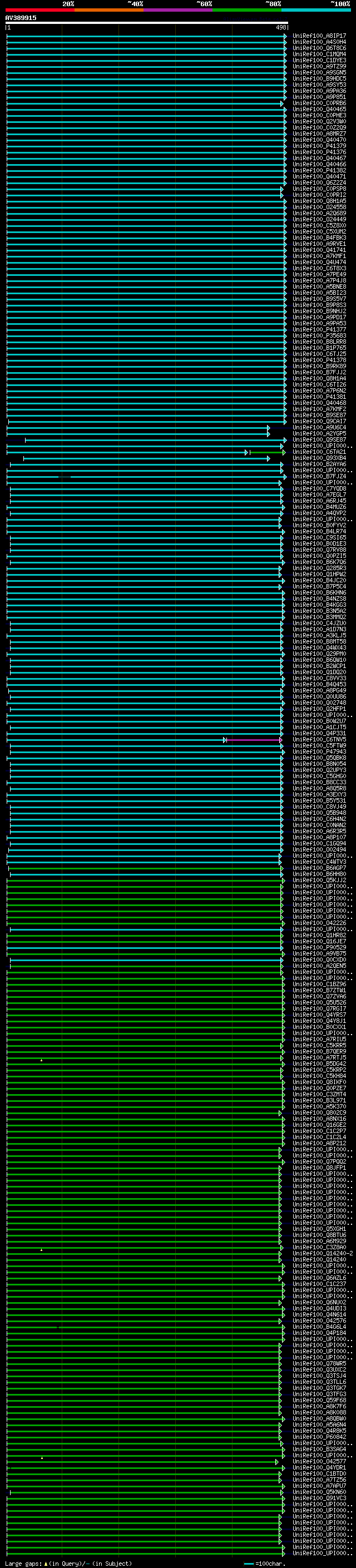Click hit label UniRef100_Q5QBK8
This screenshot has width=356, height=1568.
pos(319,758)
